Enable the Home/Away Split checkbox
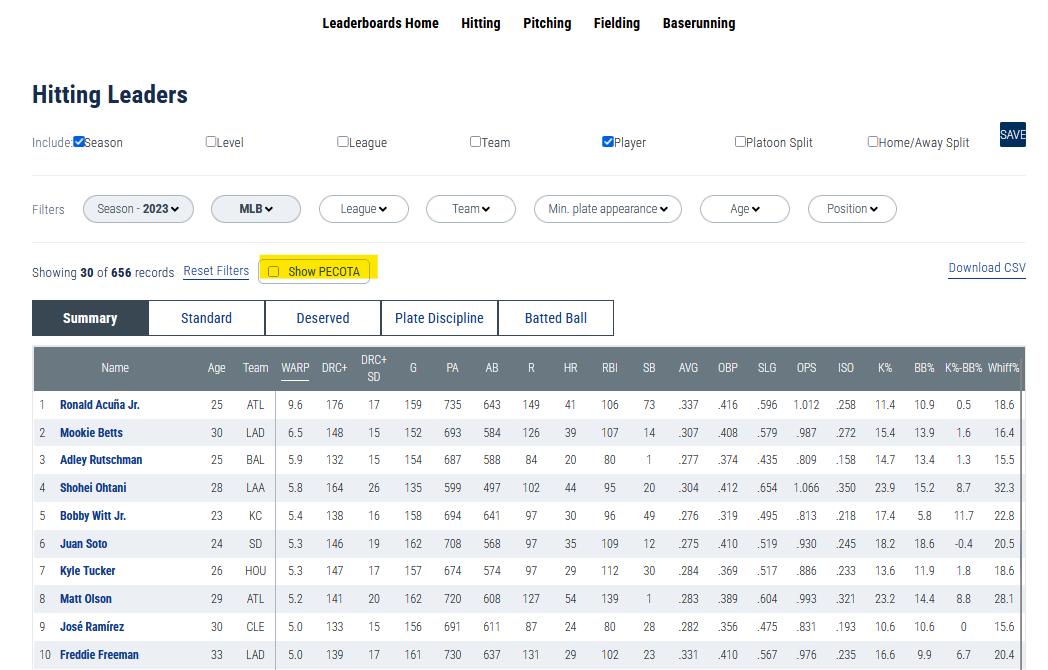The height and width of the screenshot is (670, 1048). click(x=873, y=142)
